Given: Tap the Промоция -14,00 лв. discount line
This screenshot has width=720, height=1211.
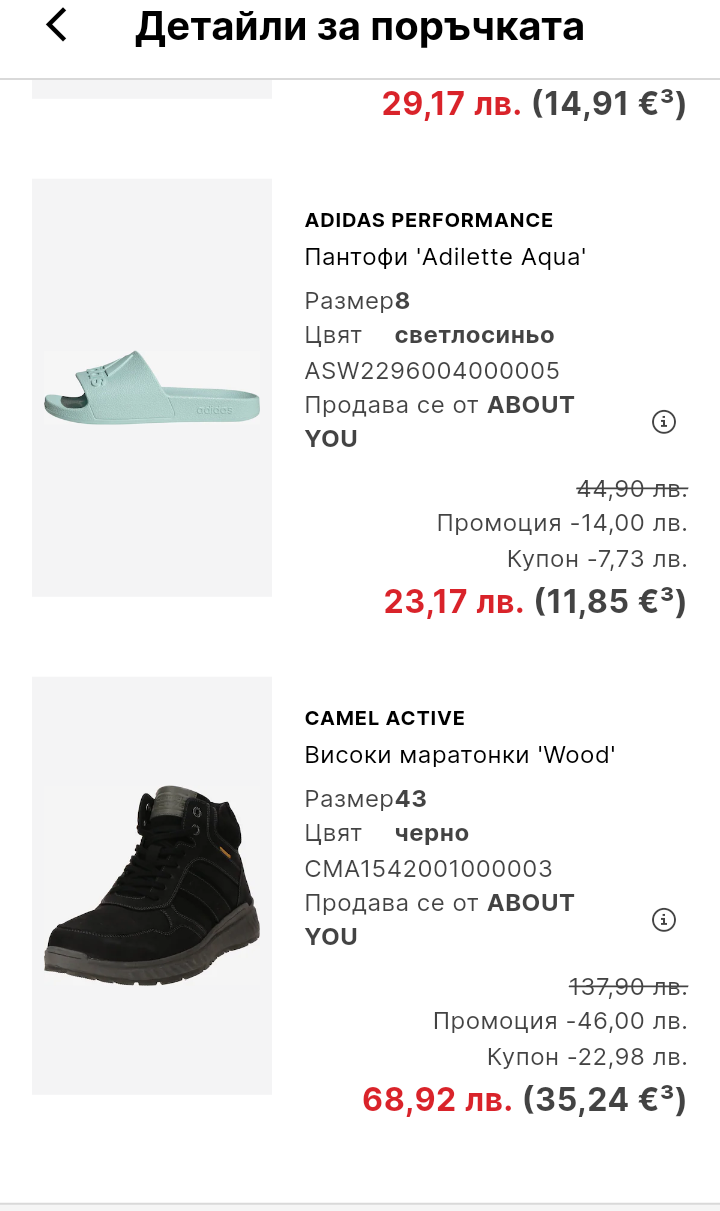Looking at the screenshot, I should click(562, 523).
